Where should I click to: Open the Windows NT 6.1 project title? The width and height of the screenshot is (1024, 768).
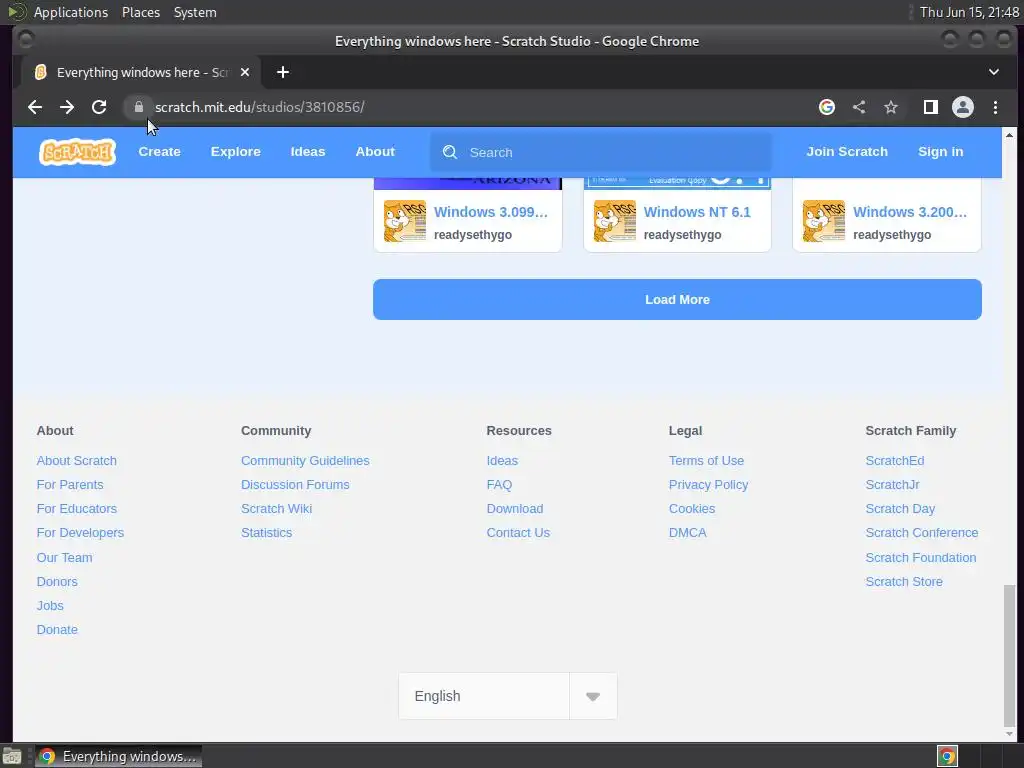tap(697, 212)
